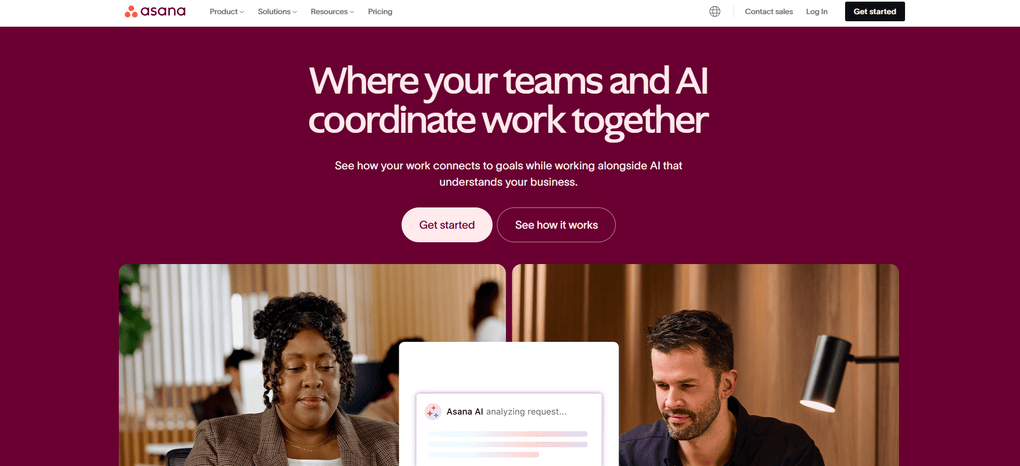Click the hero headline text
Screen dimensions: 1020x466
click(508, 100)
